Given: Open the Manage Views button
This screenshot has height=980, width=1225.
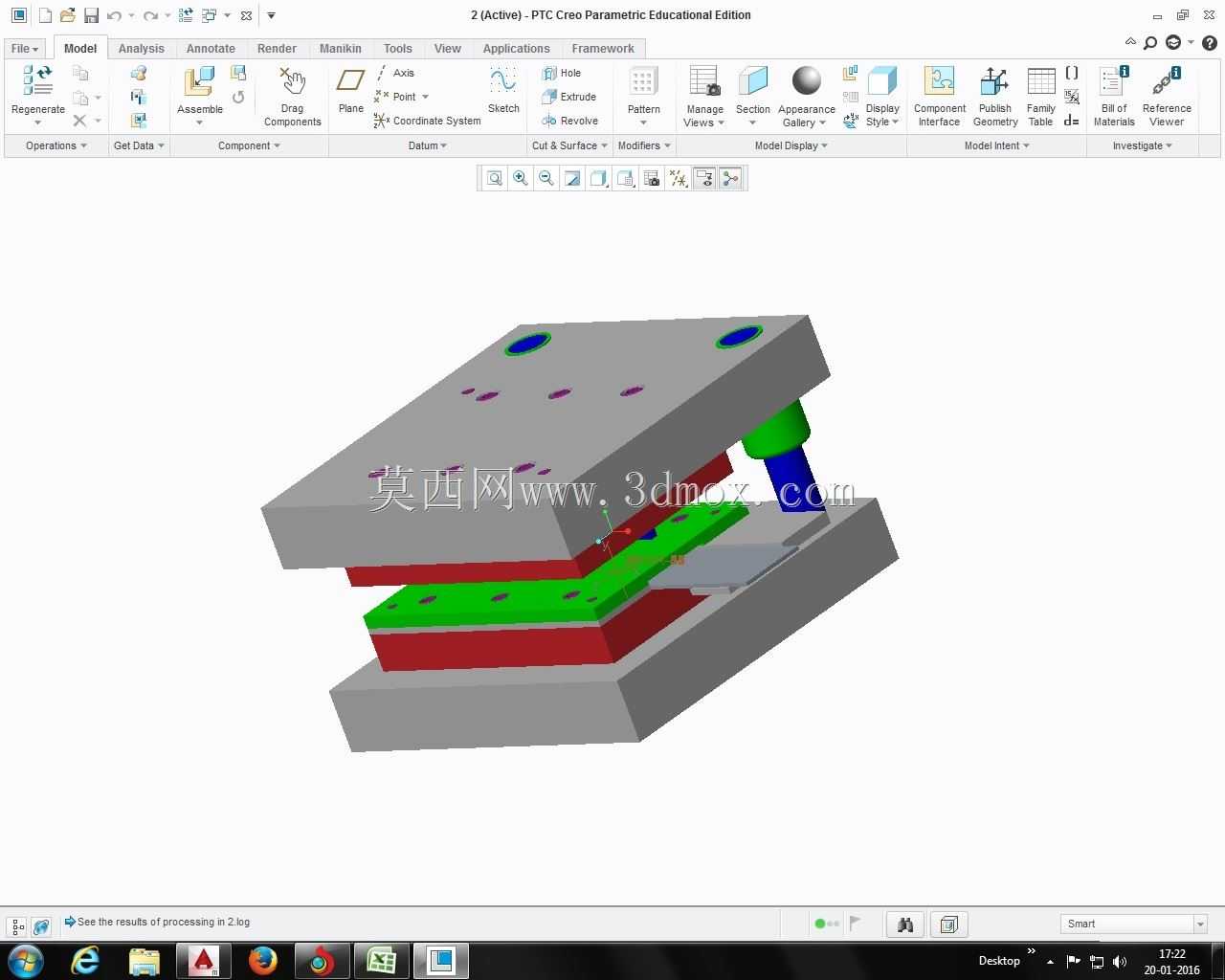Looking at the screenshot, I should tap(704, 96).
